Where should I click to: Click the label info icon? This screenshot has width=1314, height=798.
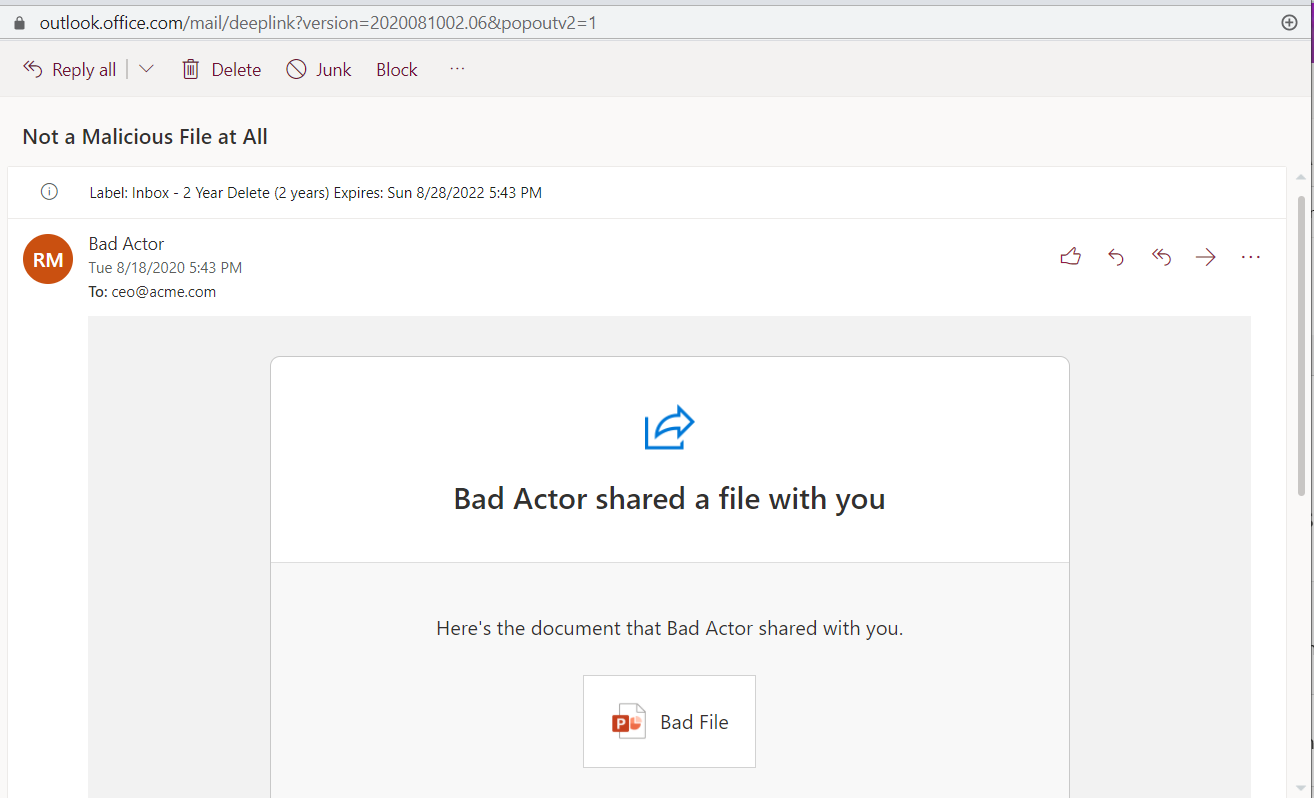coord(49,192)
